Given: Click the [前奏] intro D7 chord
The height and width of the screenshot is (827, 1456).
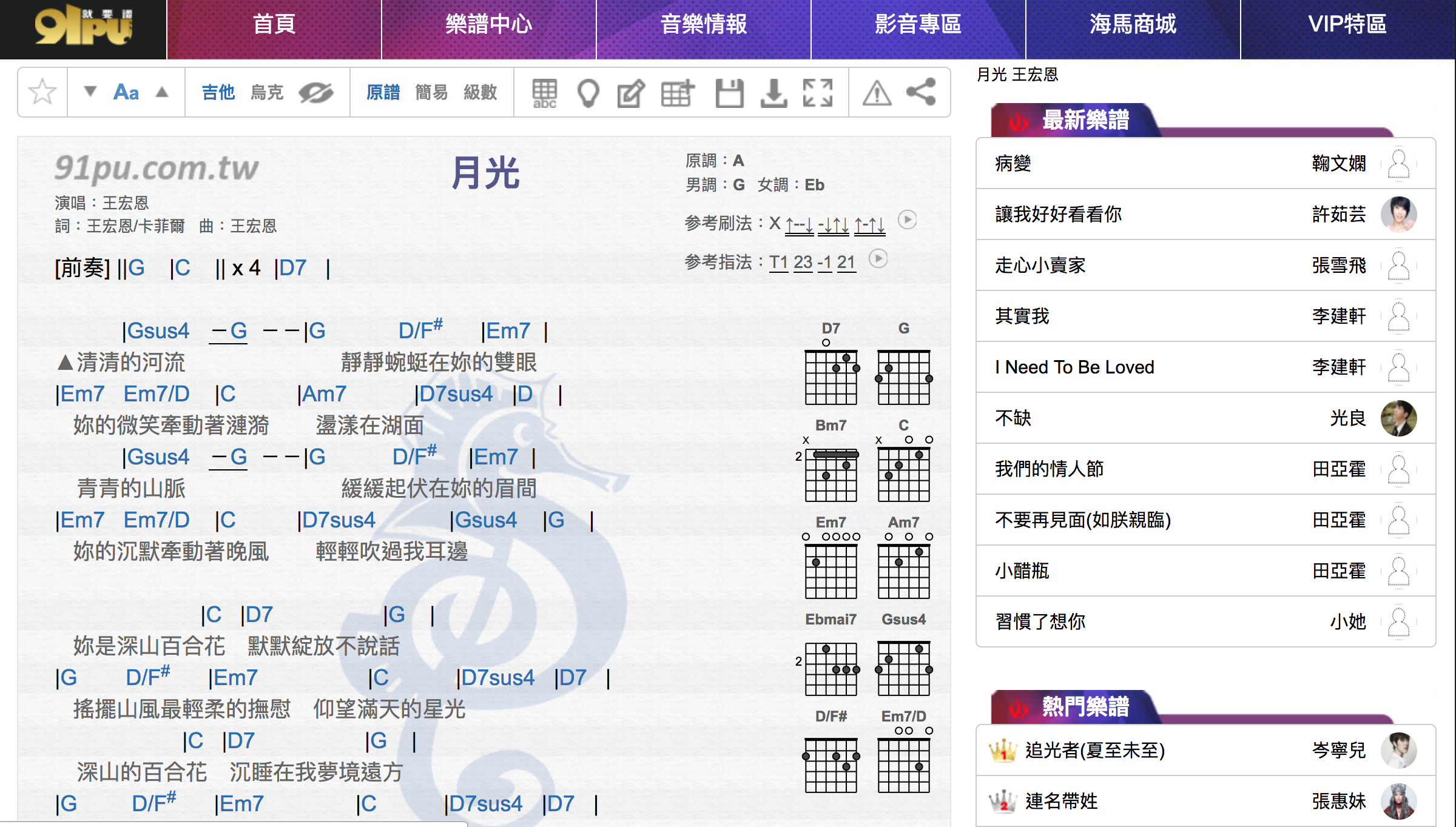Looking at the screenshot, I should 293,267.
